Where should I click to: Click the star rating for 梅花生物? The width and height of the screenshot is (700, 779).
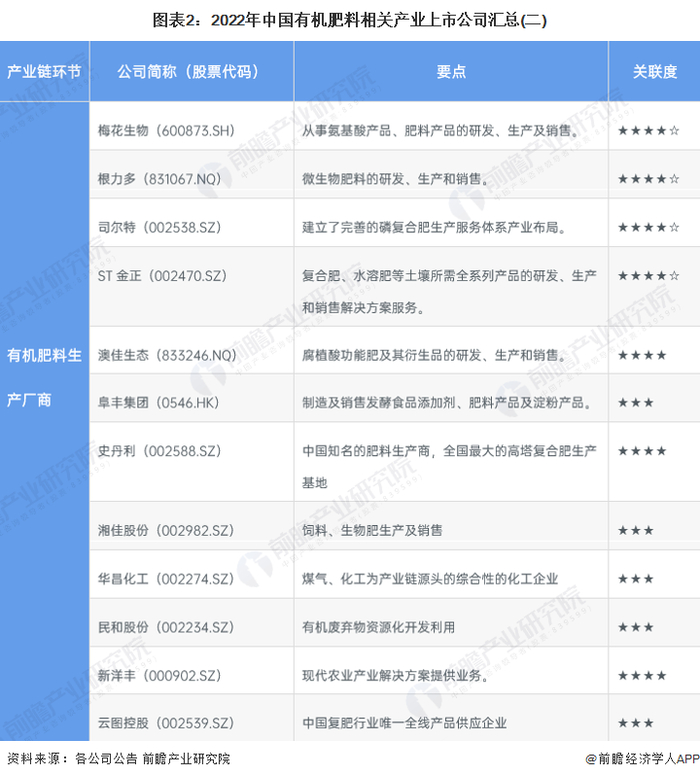click(x=648, y=131)
